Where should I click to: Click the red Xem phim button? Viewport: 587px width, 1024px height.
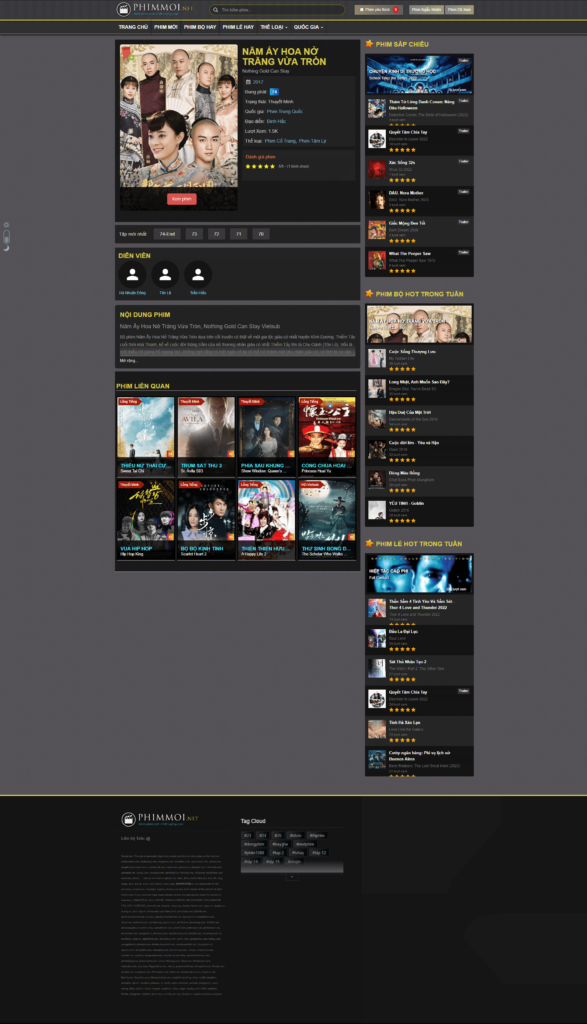click(x=182, y=199)
